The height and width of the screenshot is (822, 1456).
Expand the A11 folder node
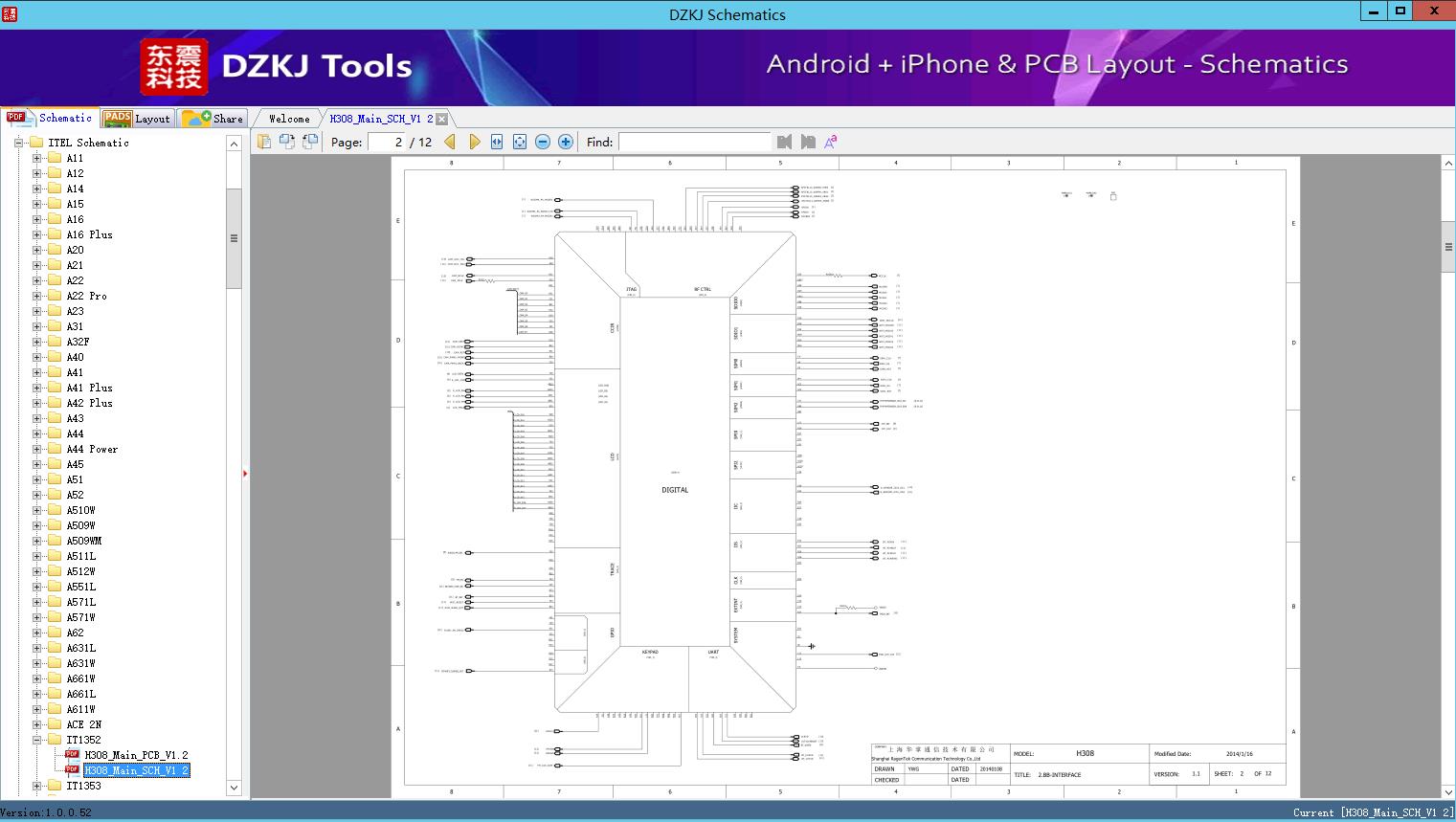pyautogui.click(x=36, y=158)
